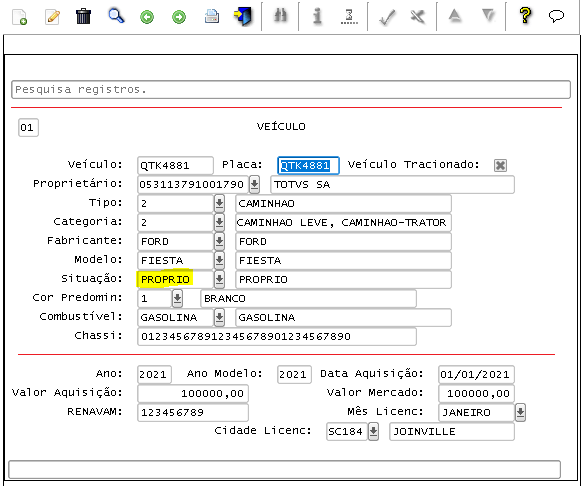583x486 pixels.
Task: Open Categoria lookup dropdown
Action: pos(219,222)
